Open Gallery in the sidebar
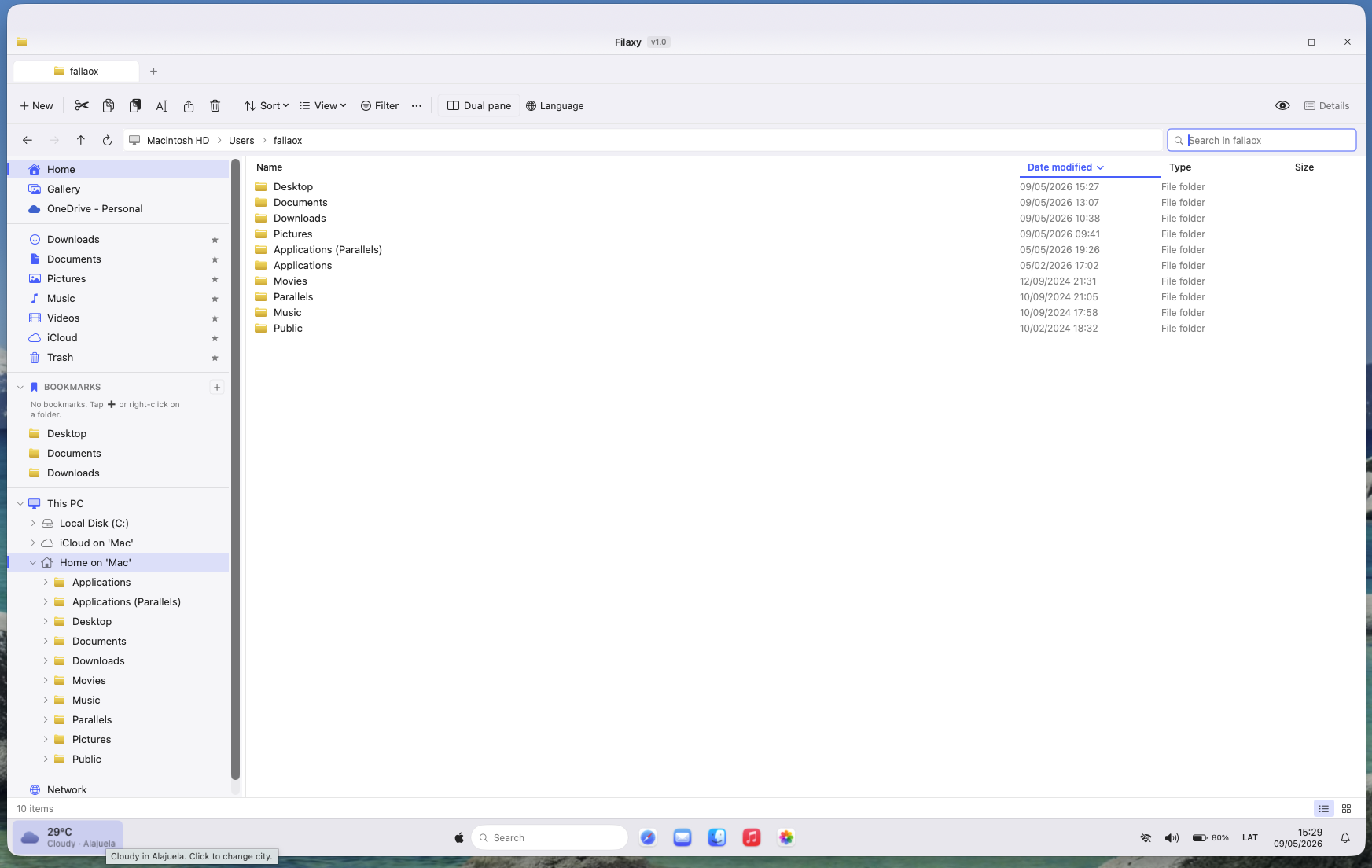Screen dimensions: 1372x868 pos(120,189)
